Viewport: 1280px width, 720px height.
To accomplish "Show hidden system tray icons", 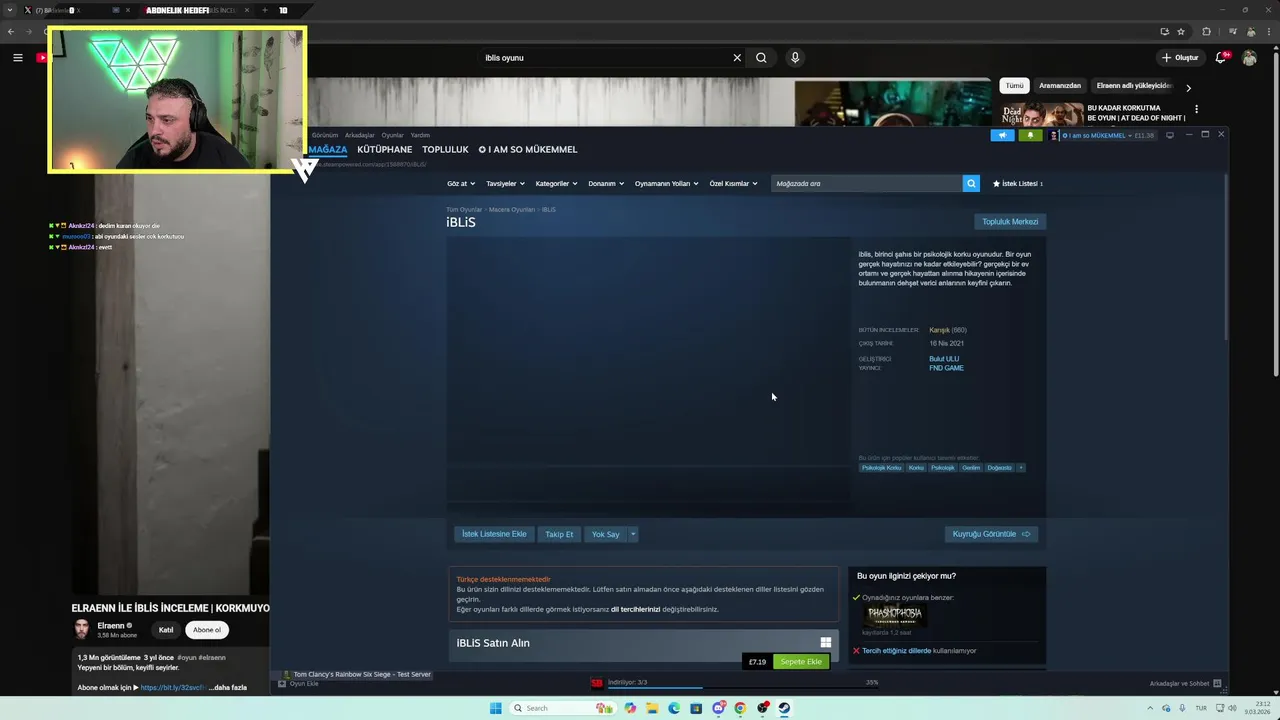I will [x=1149, y=708].
